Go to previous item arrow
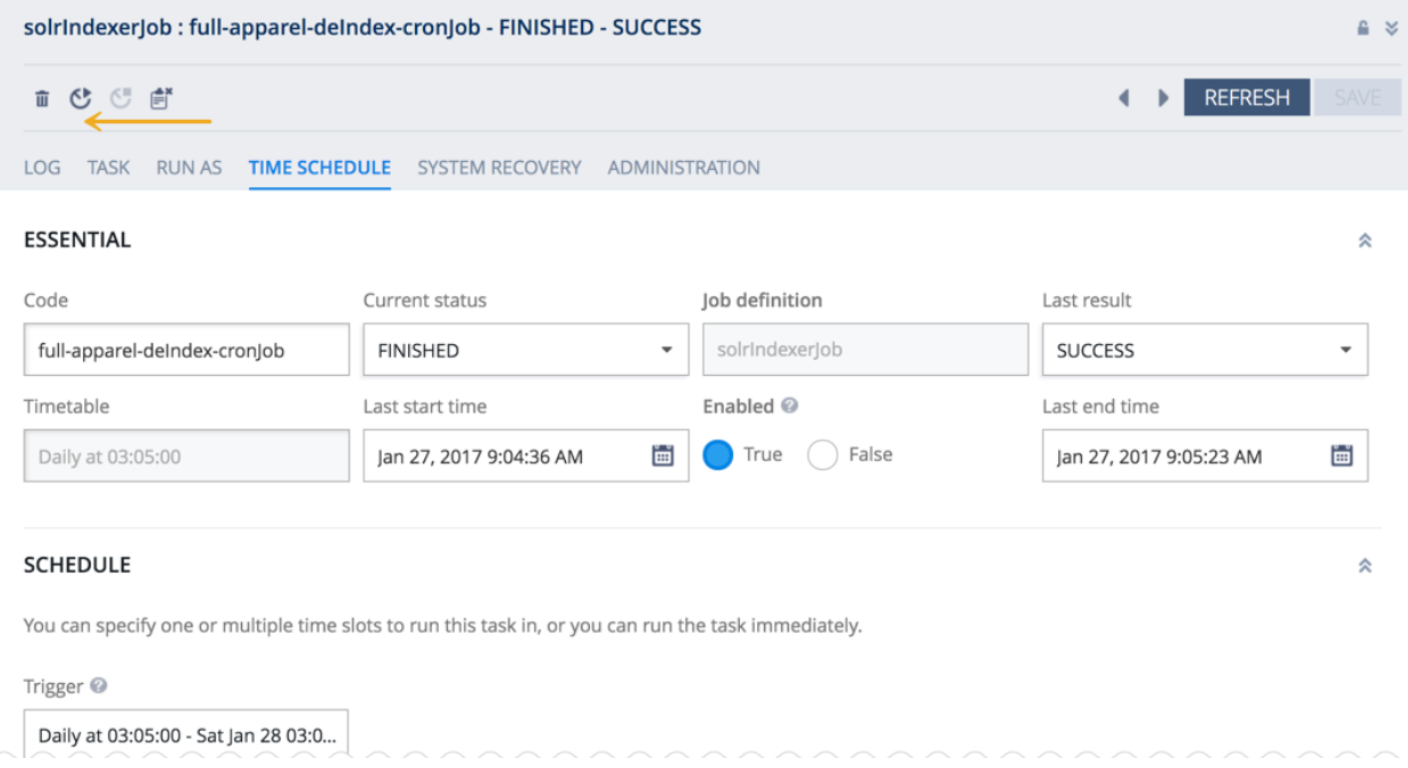This screenshot has height=768, width=1408. [1124, 98]
